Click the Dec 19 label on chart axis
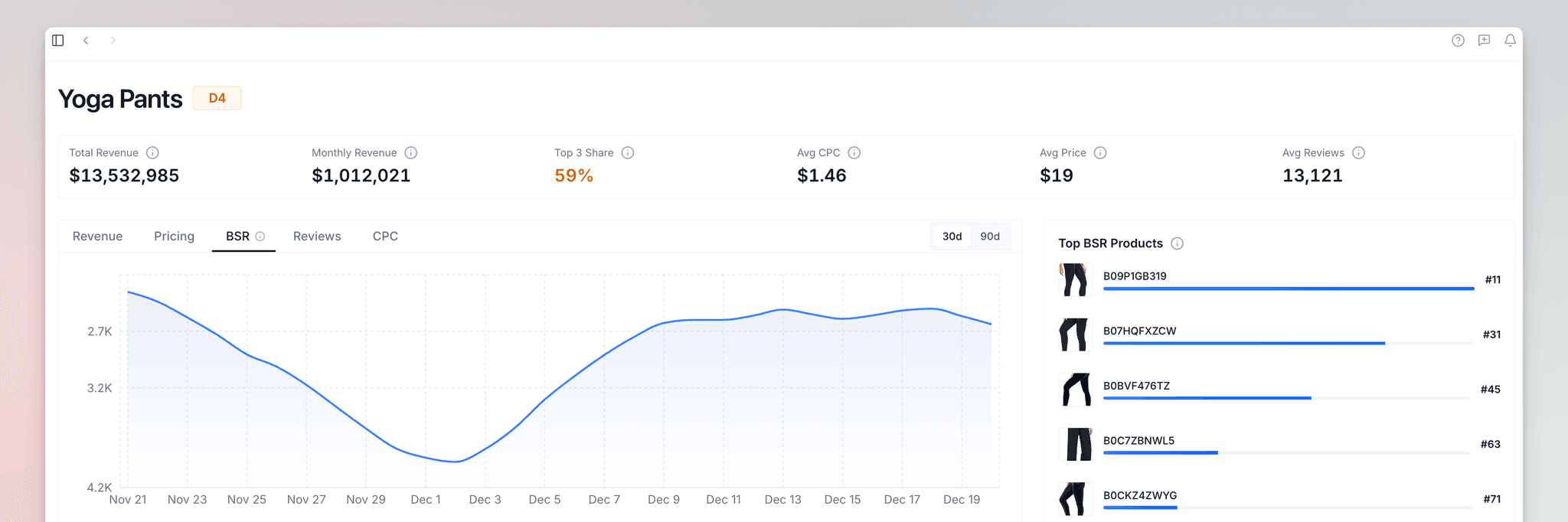 tap(962, 500)
